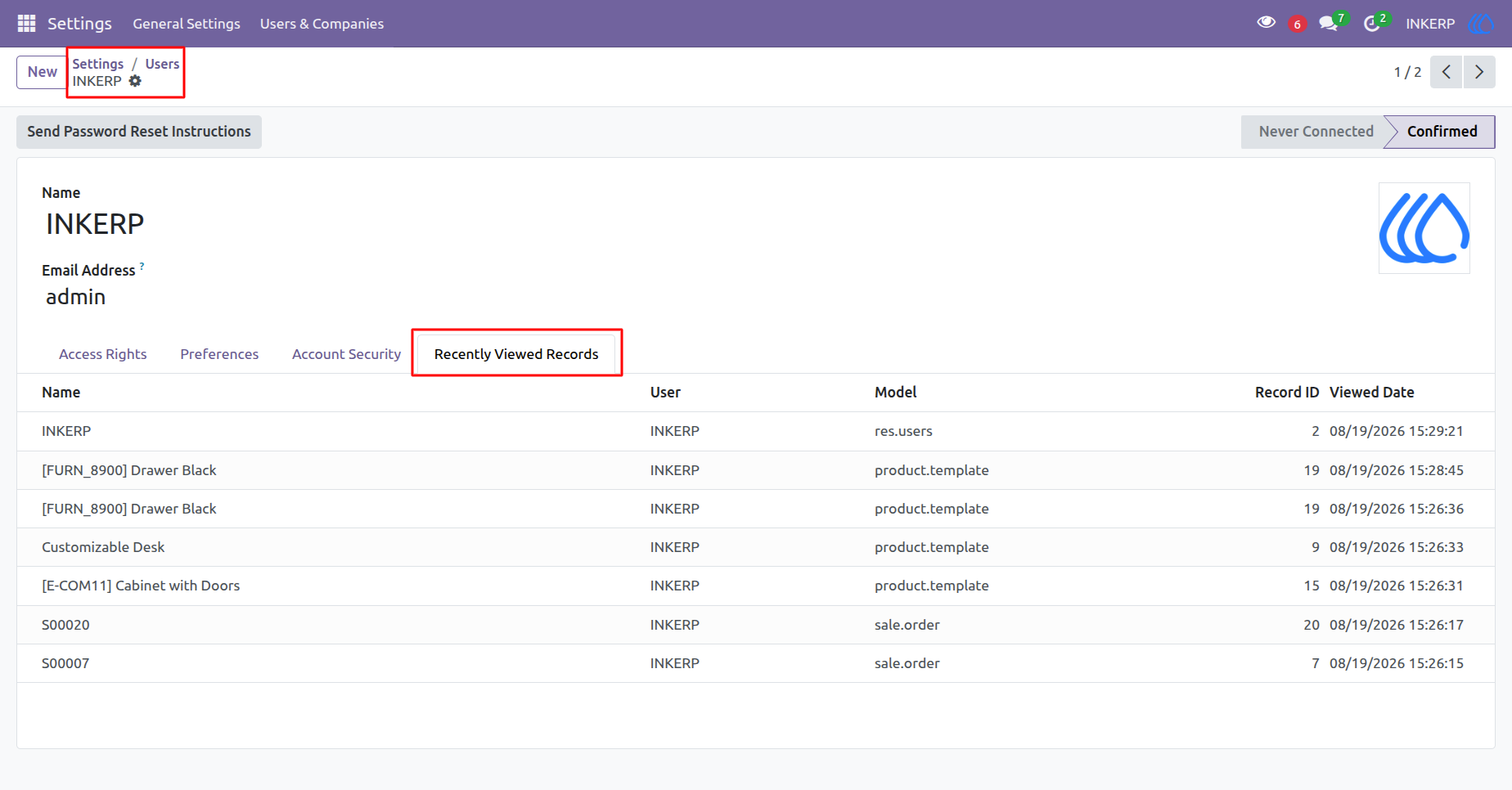
Task: Open the gear actions menu beside INKERP
Action: tap(136, 81)
